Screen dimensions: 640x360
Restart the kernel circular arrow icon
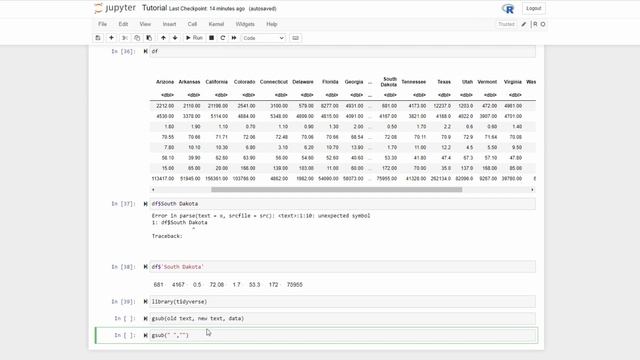[x=222, y=38]
